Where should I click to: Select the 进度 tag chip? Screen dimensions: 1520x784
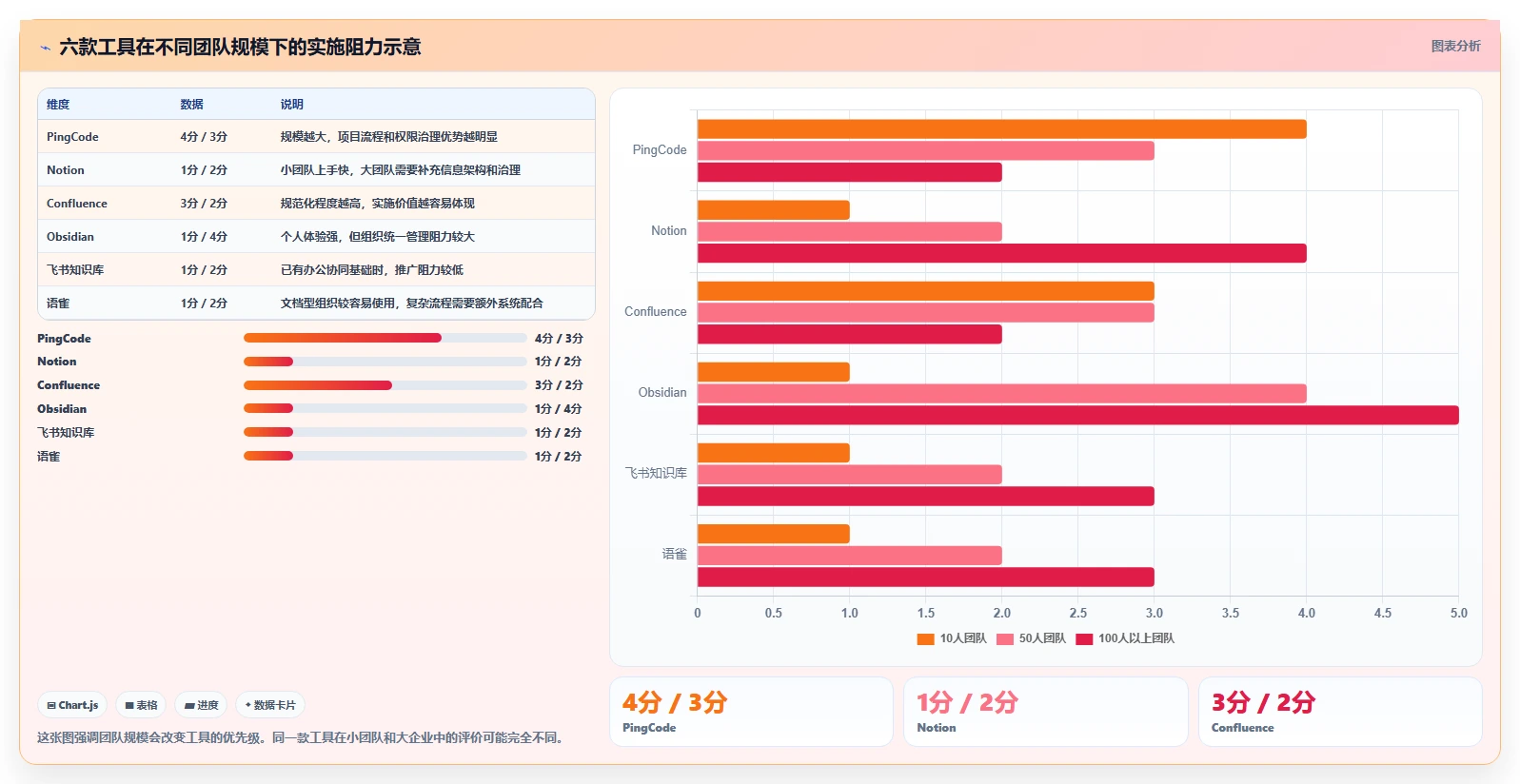[x=201, y=705]
